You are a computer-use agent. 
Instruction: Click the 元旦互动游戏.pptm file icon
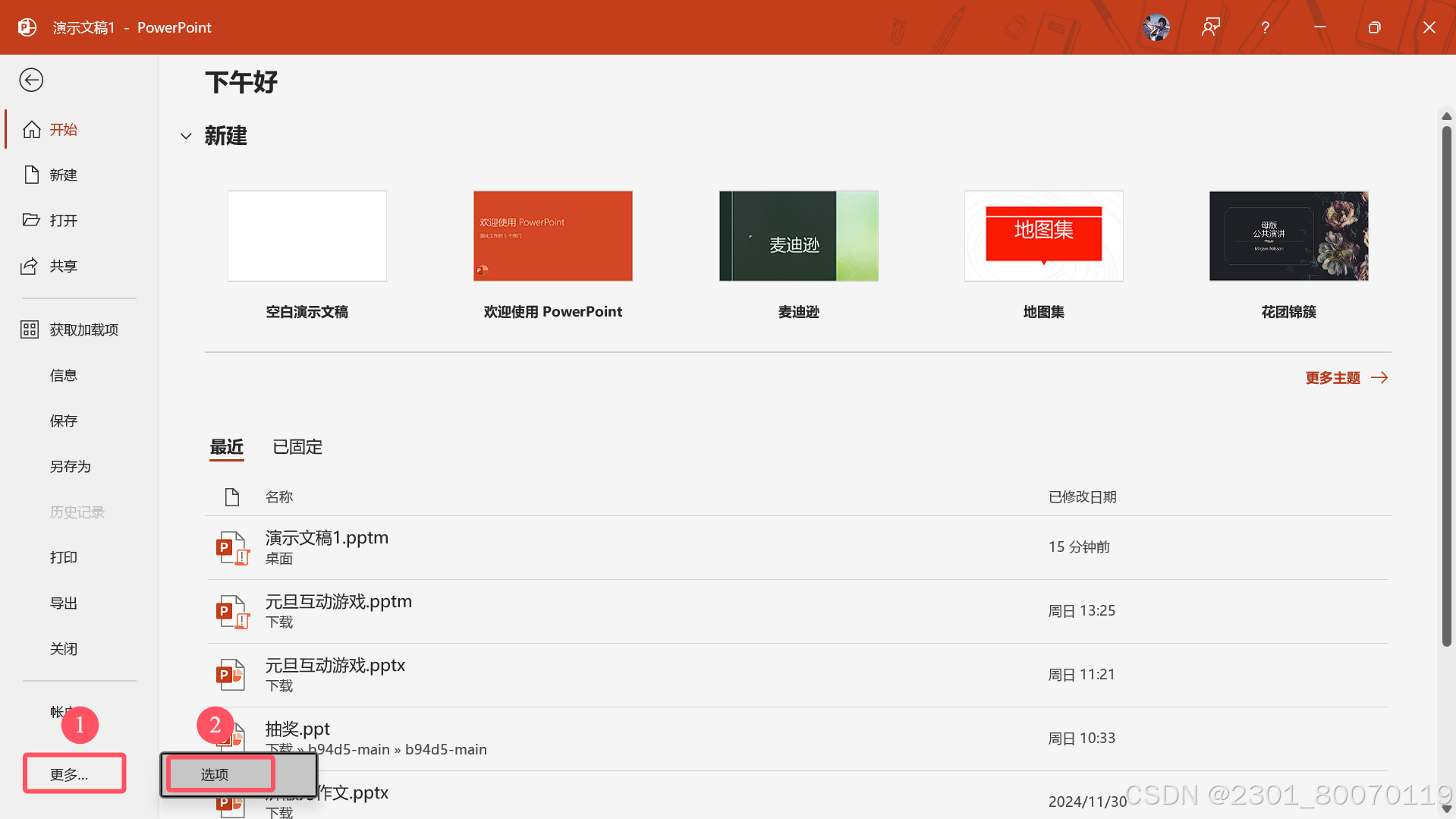point(232,612)
